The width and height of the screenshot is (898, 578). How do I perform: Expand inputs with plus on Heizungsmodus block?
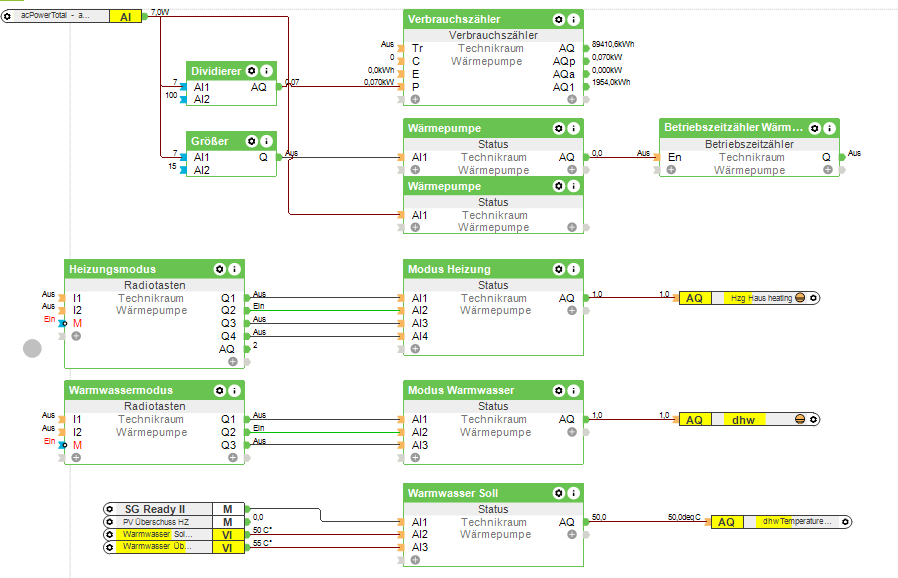coord(76,336)
